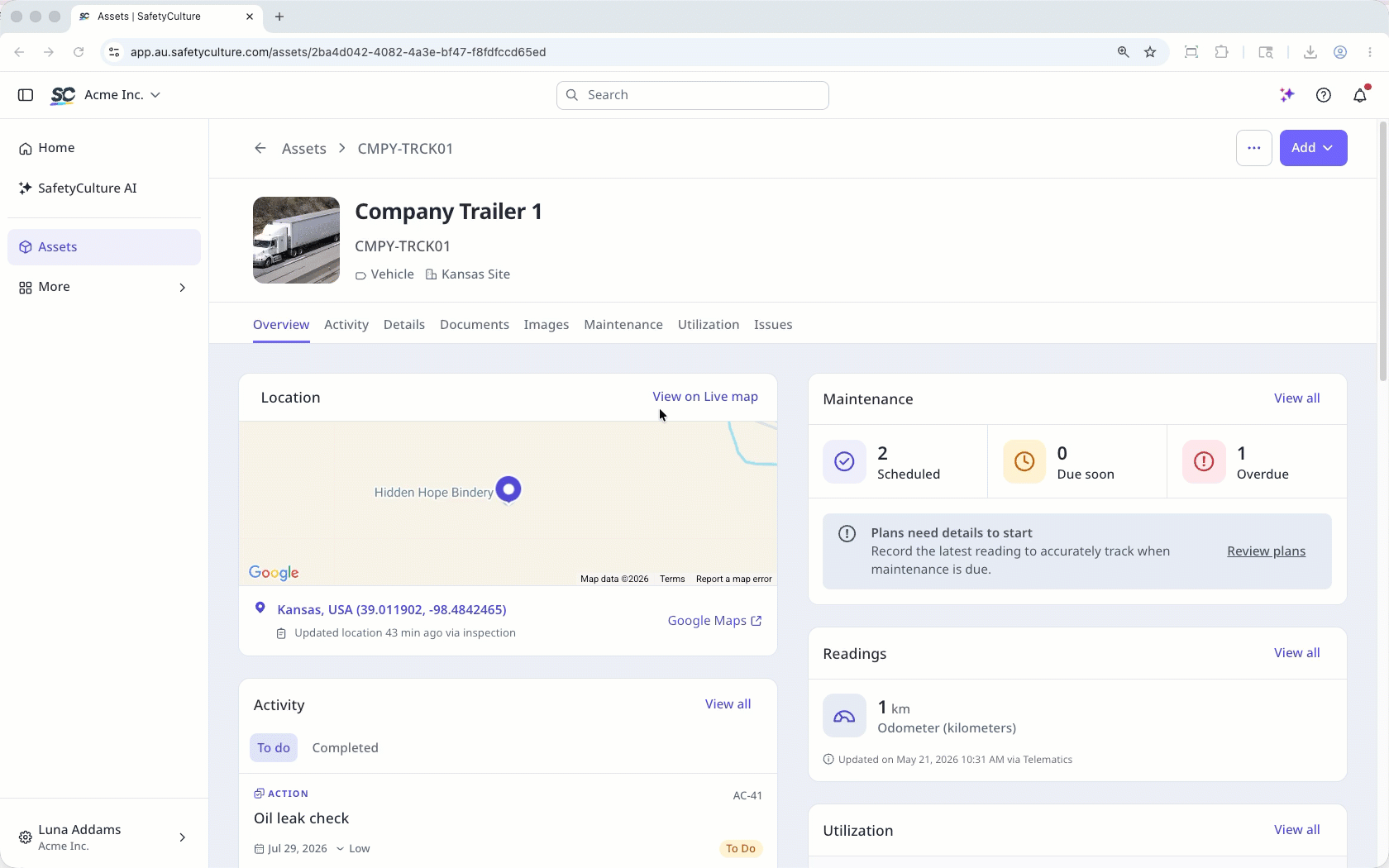
Task: Click the SafetyCulture SC logo
Action: 63,95
